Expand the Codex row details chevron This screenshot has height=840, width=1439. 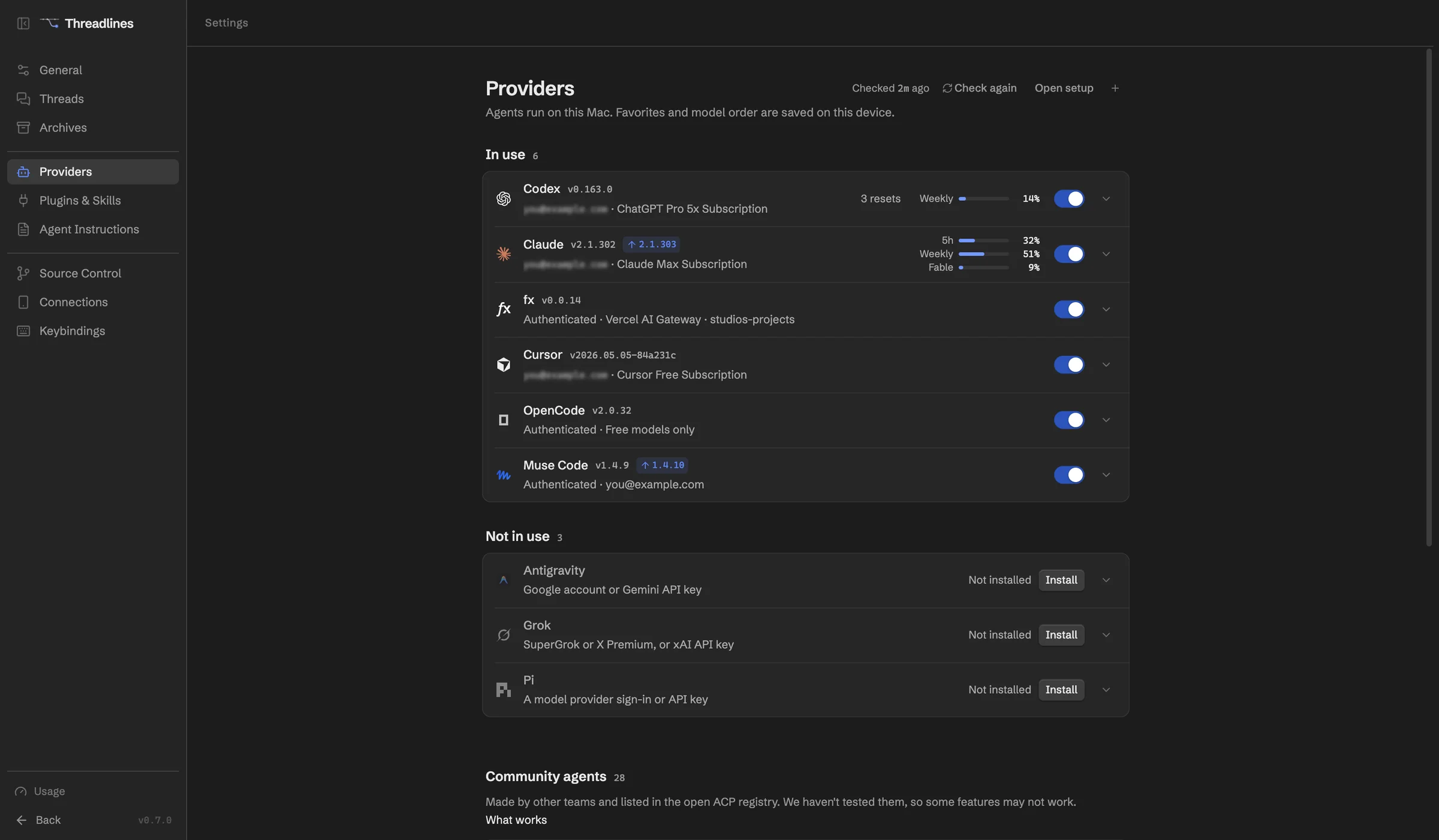click(x=1106, y=198)
